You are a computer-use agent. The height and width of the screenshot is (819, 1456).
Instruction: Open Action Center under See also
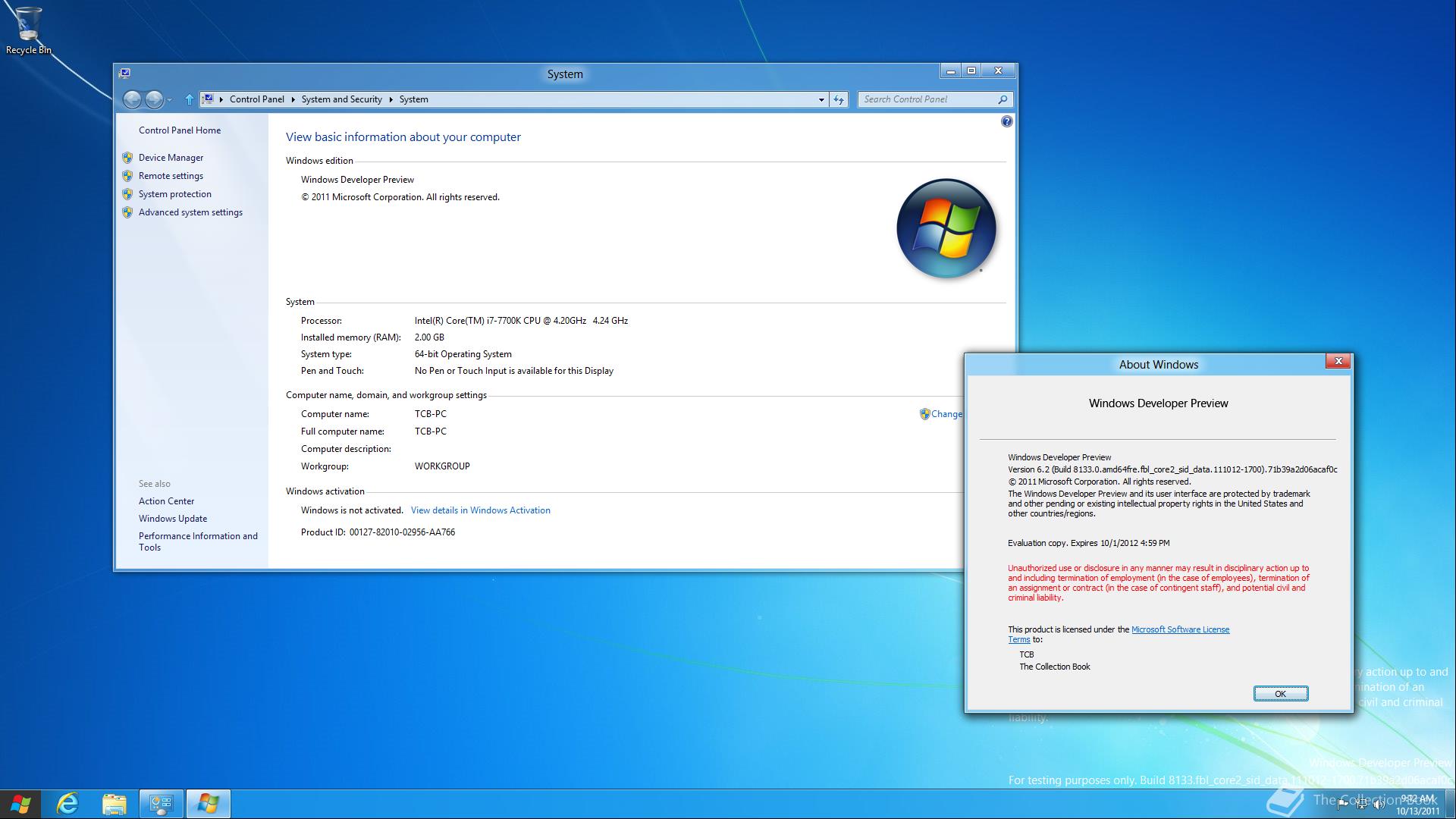(x=166, y=501)
